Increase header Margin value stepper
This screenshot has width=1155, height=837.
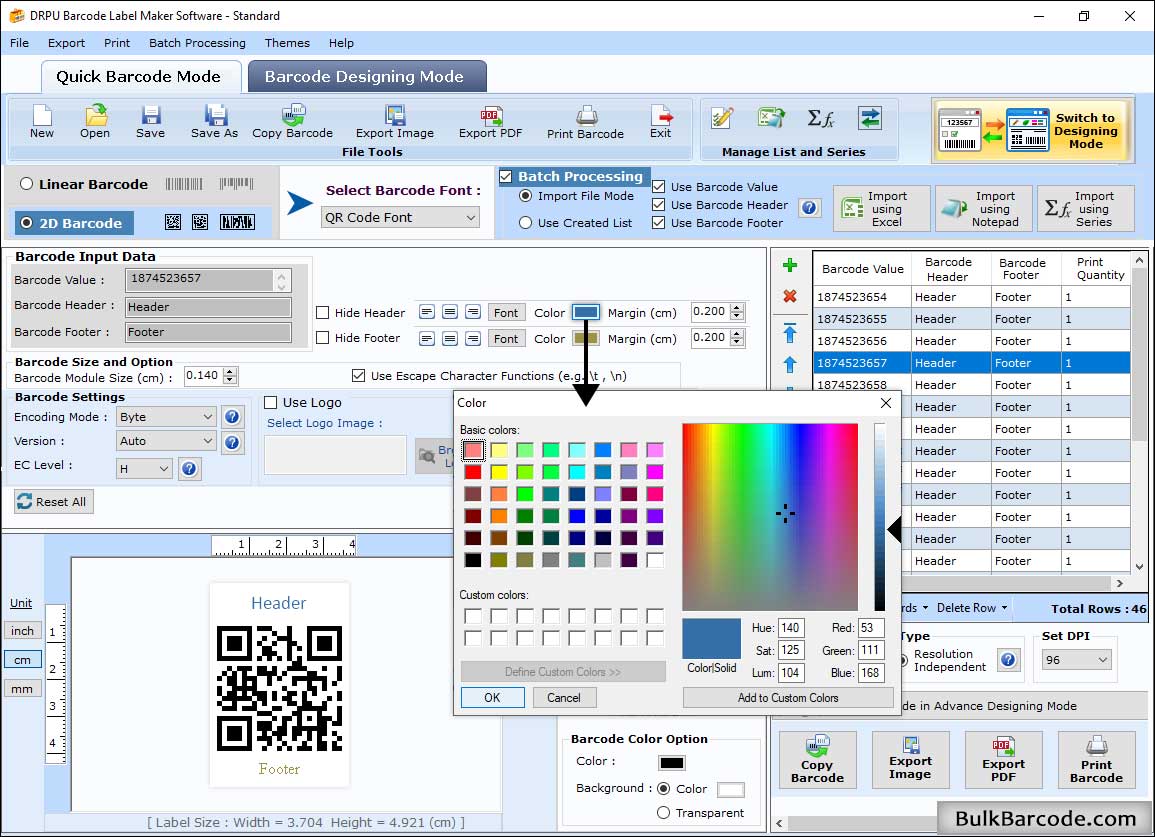pyautogui.click(x=737, y=308)
